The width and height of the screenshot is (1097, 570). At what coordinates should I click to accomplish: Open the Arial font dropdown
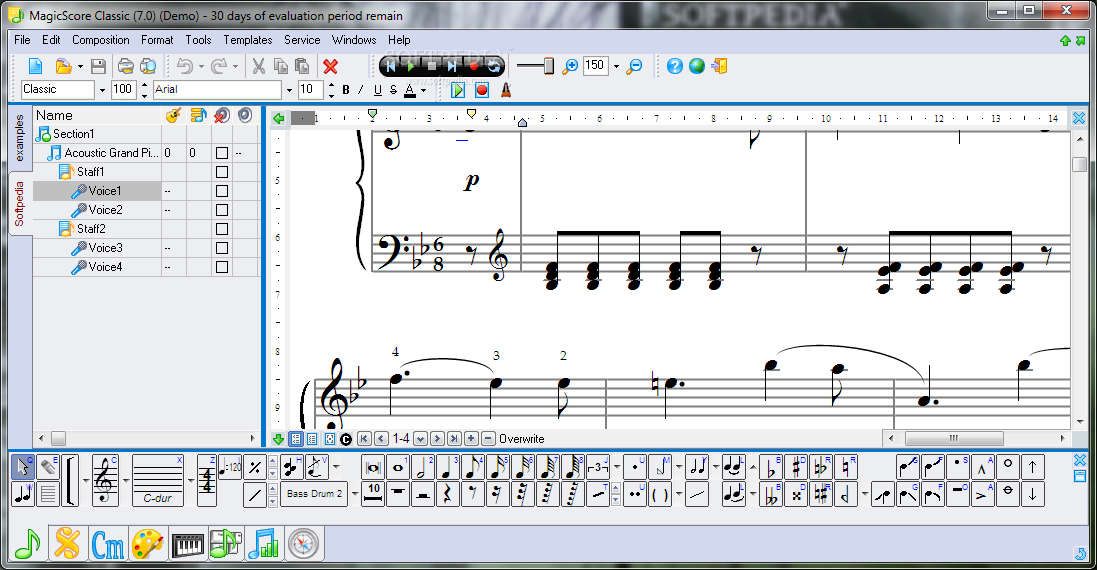coord(289,90)
